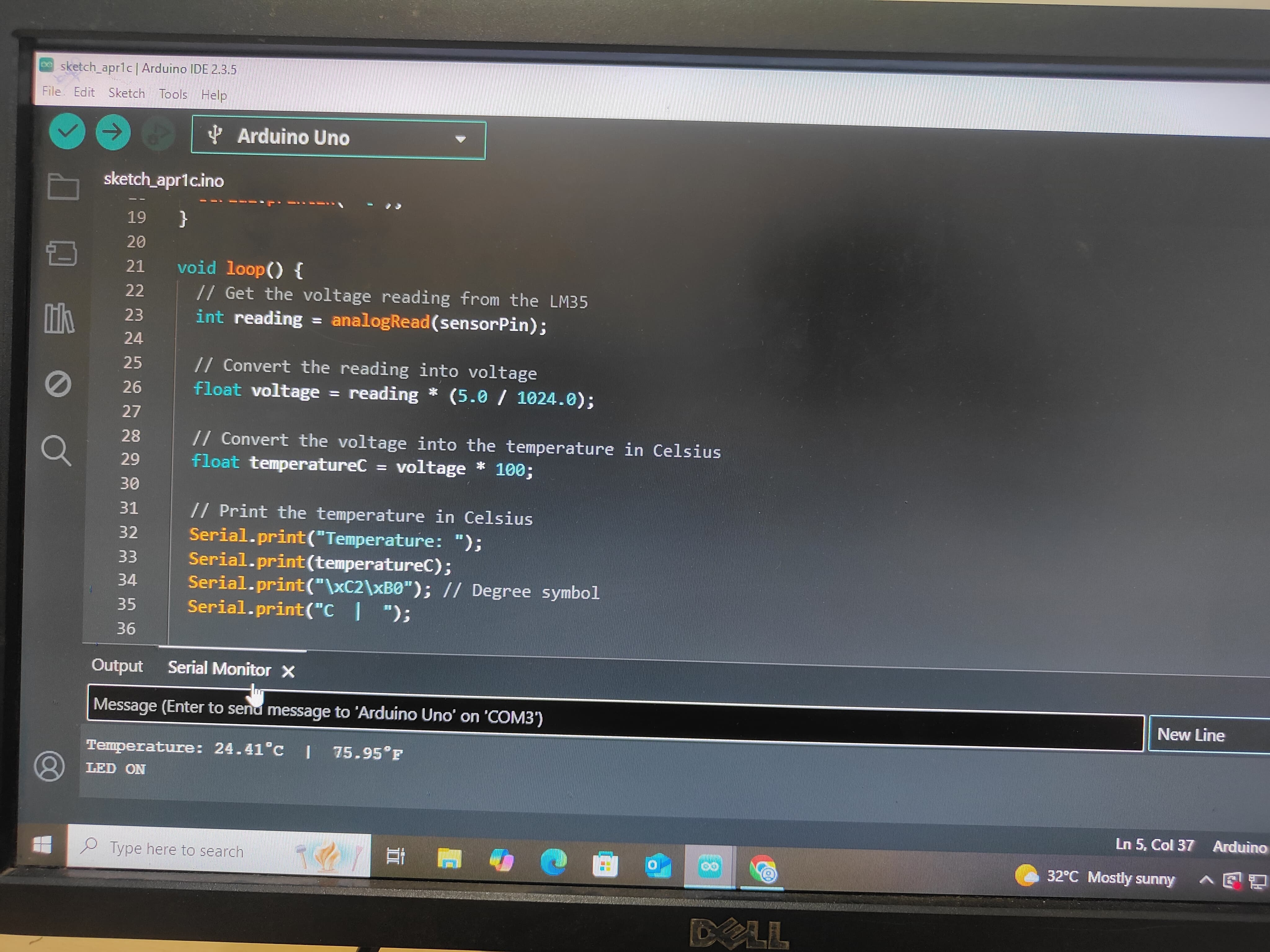Image resolution: width=1270 pixels, height=952 pixels.
Task: Open the Library Manager sidebar icon
Action: [x=59, y=319]
